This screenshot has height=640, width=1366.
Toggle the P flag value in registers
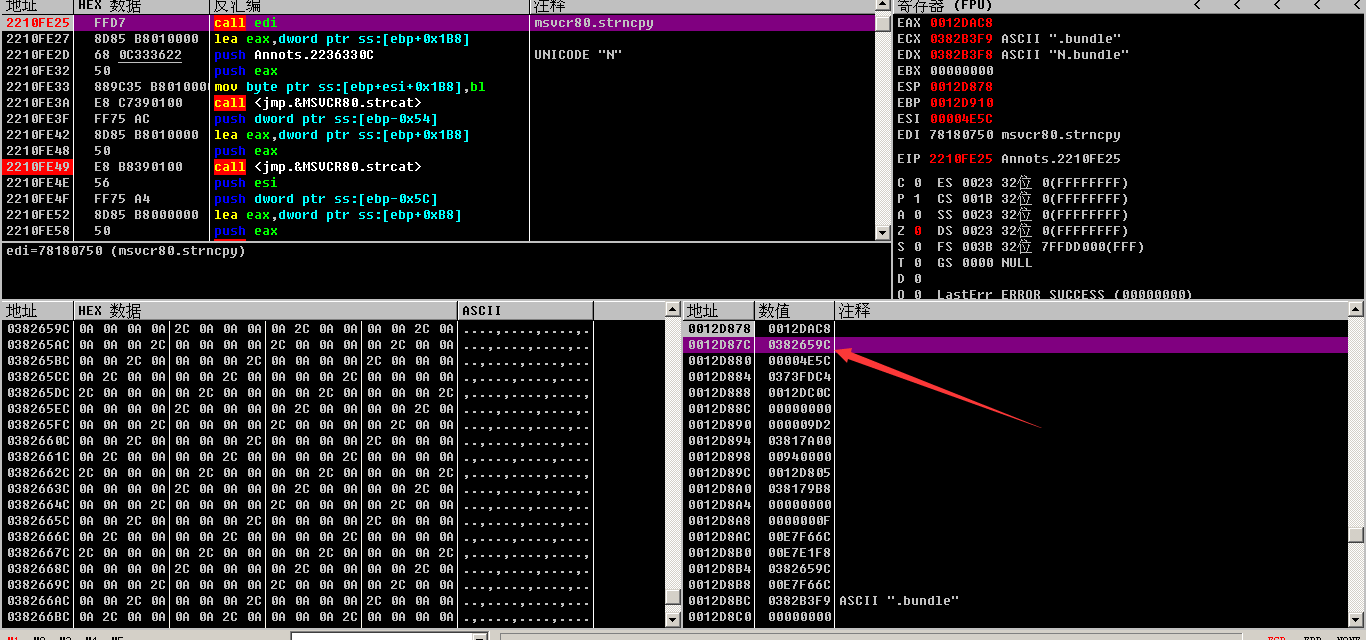[918, 199]
